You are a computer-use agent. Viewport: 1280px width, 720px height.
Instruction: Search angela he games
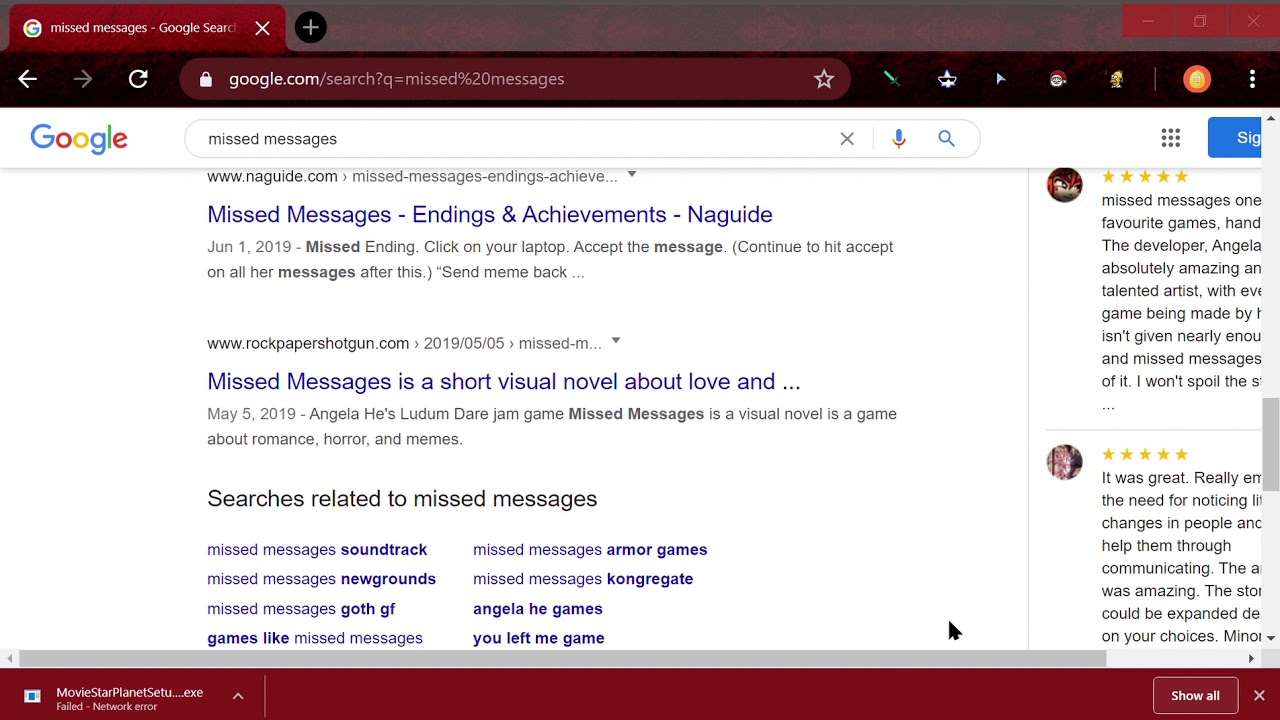pos(538,609)
